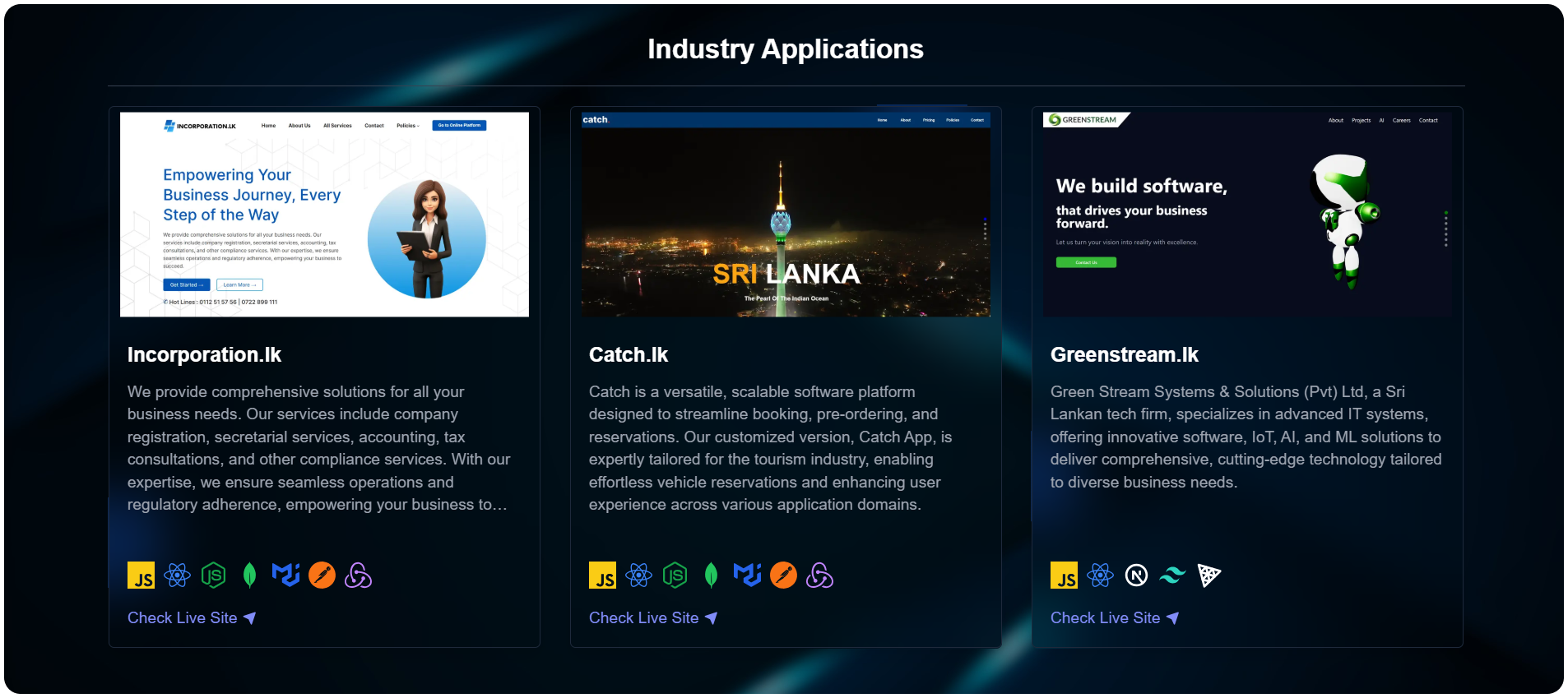This screenshot has width=1568, height=698.
Task: Click the Redux icon on Incorporation.lk card
Action: pyautogui.click(x=358, y=576)
